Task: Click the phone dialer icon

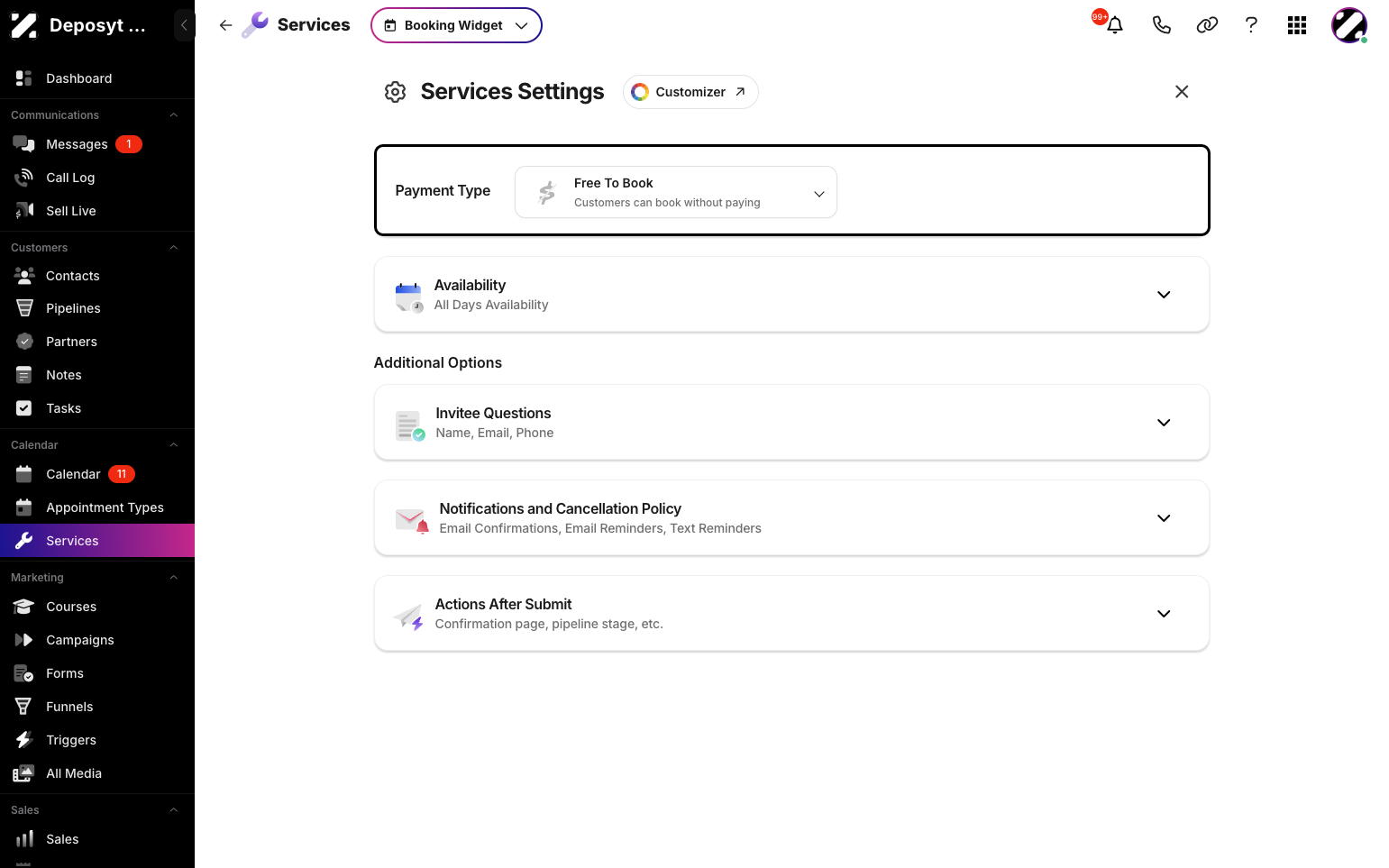Action: point(1161,25)
